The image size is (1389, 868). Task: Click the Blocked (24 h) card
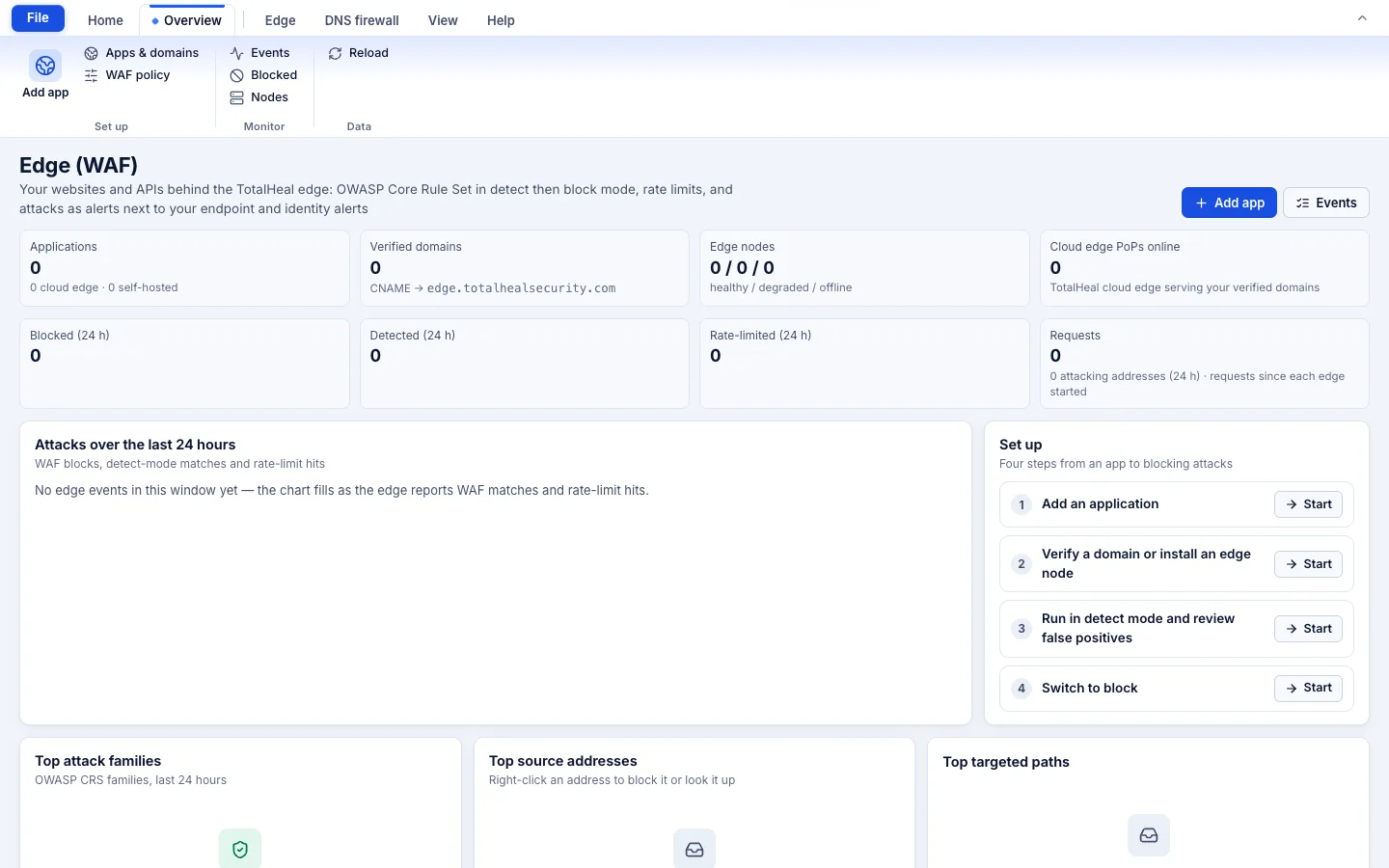[184, 364]
